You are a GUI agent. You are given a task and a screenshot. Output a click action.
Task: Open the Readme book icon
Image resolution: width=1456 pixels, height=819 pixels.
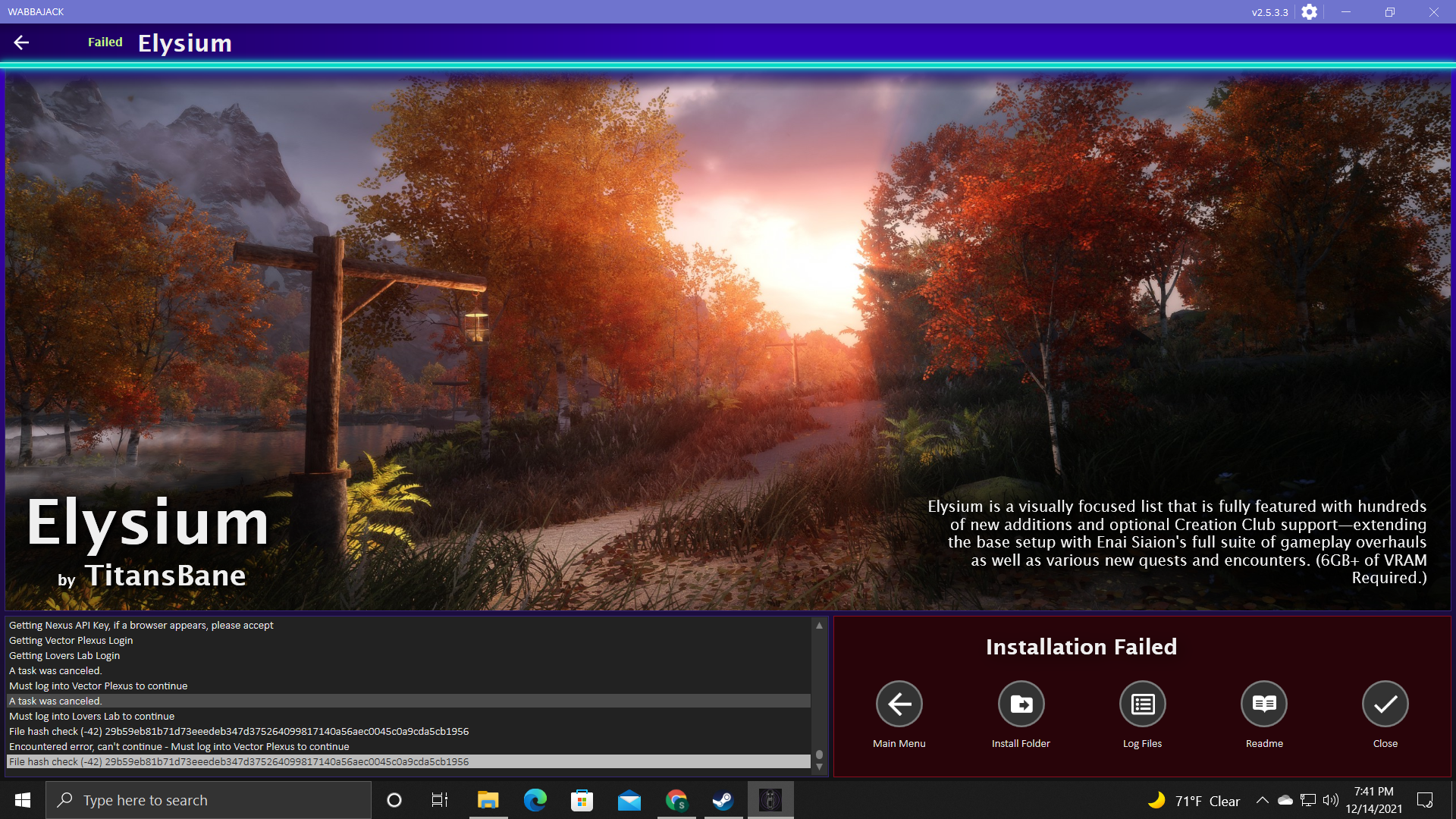click(1264, 704)
